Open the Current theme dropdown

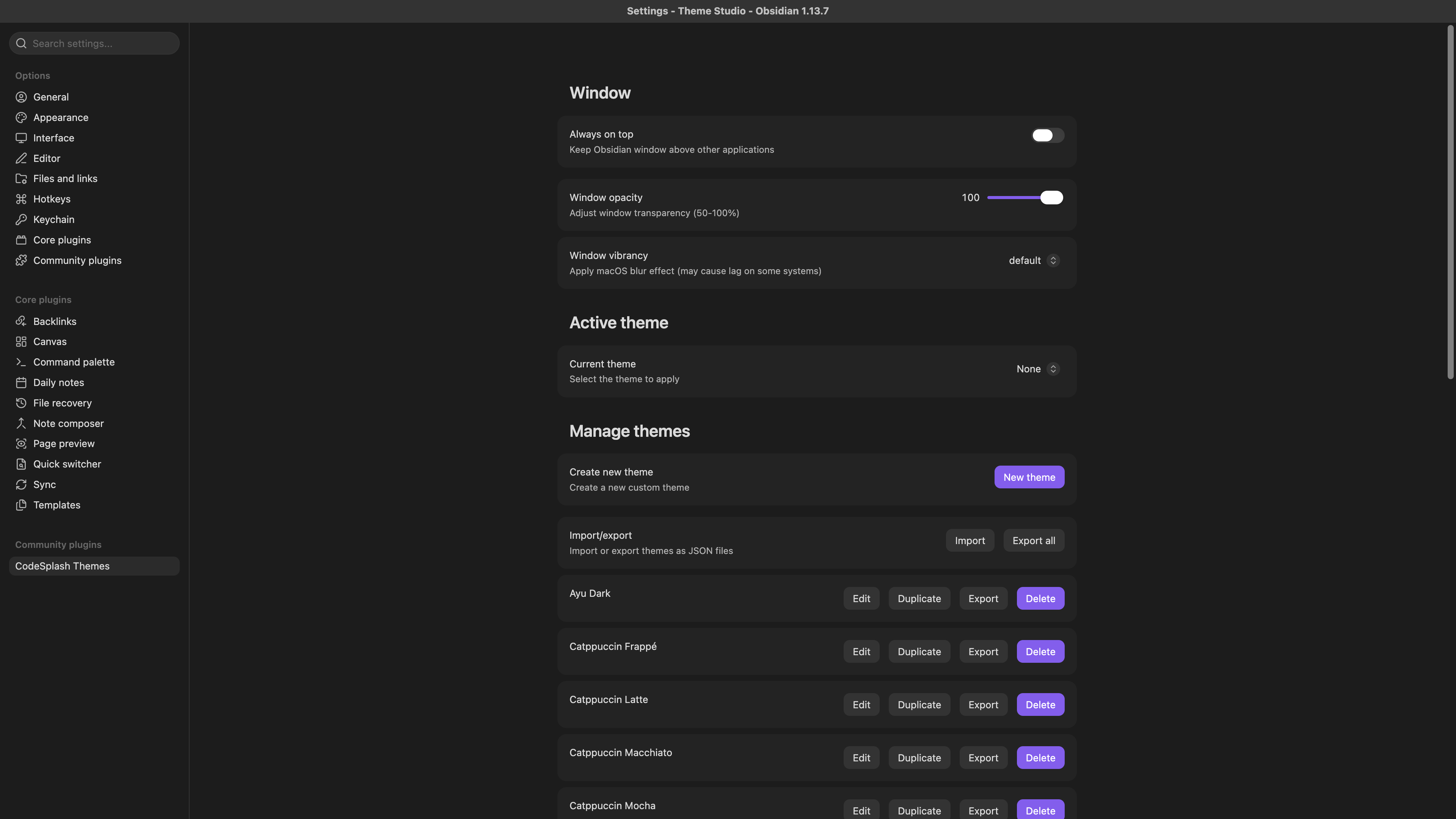pos(1037,369)
